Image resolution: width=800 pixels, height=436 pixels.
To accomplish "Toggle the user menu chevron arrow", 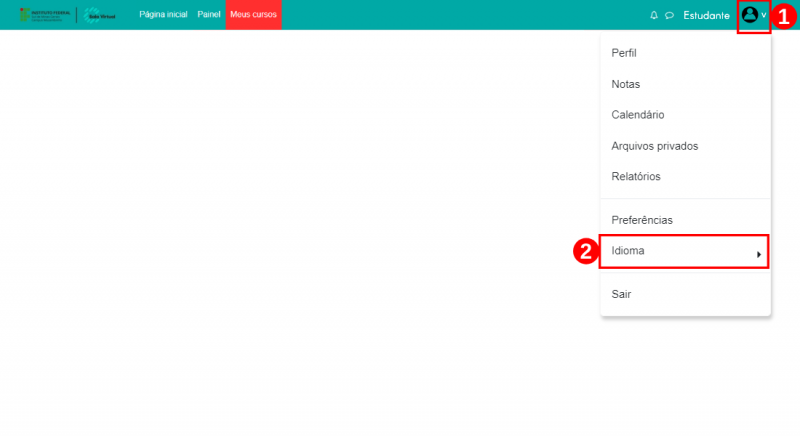I will pyautogui.click(x=764, y=15).
